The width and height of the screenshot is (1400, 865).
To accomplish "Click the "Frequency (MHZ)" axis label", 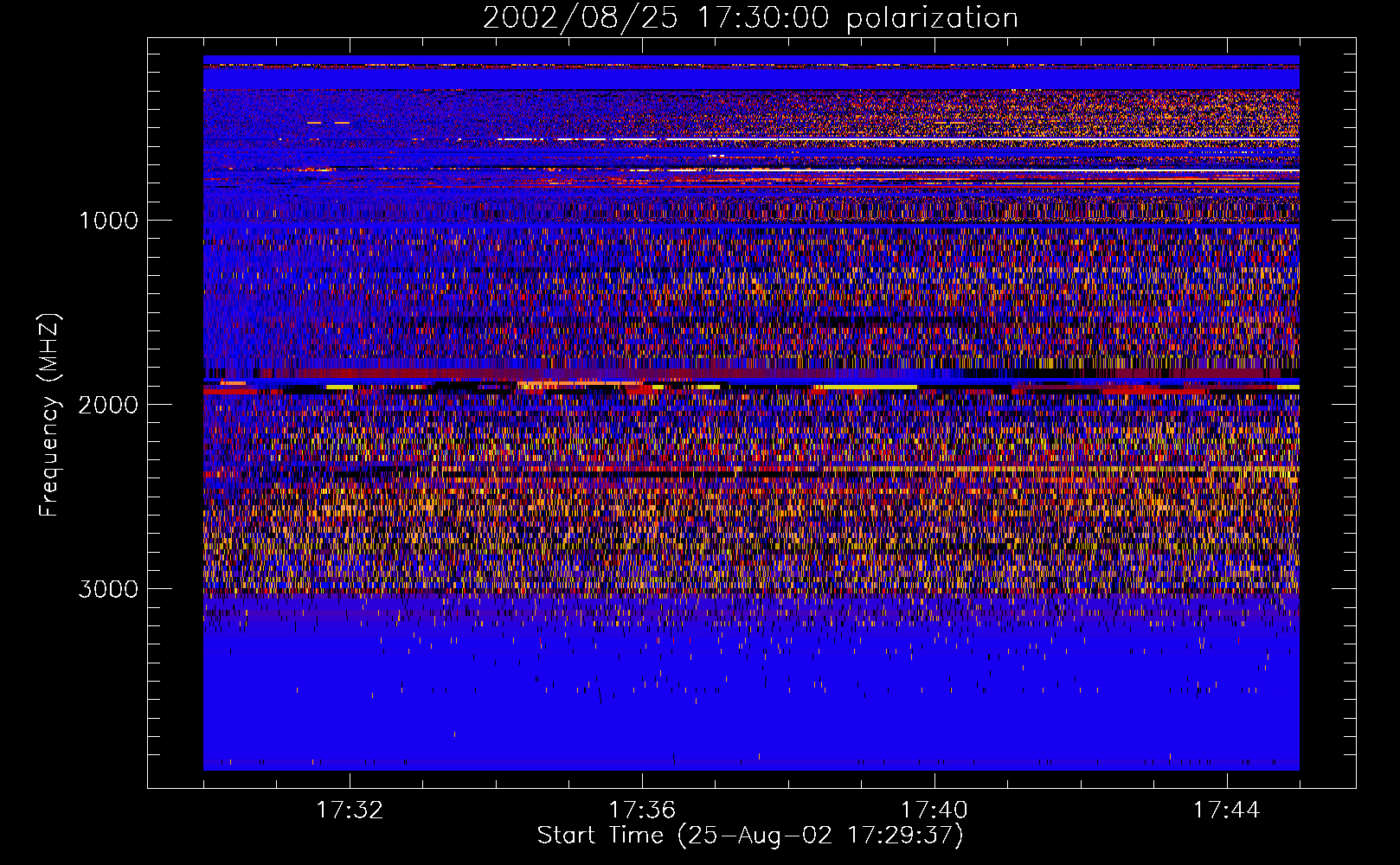I will point(49,415).
